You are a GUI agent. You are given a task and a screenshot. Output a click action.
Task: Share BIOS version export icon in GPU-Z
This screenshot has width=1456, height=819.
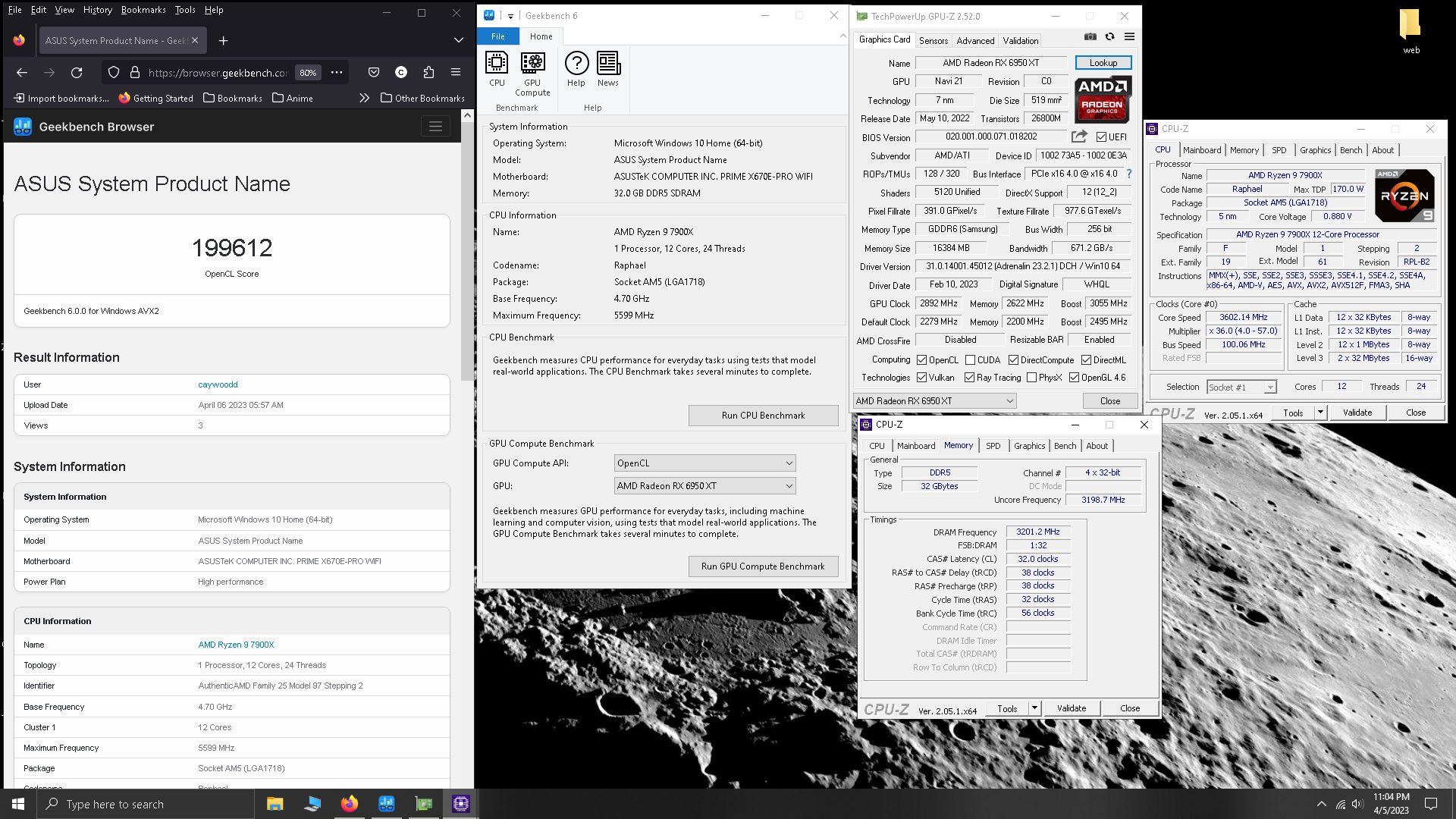pyautogui.click(x=1079, y=136)
